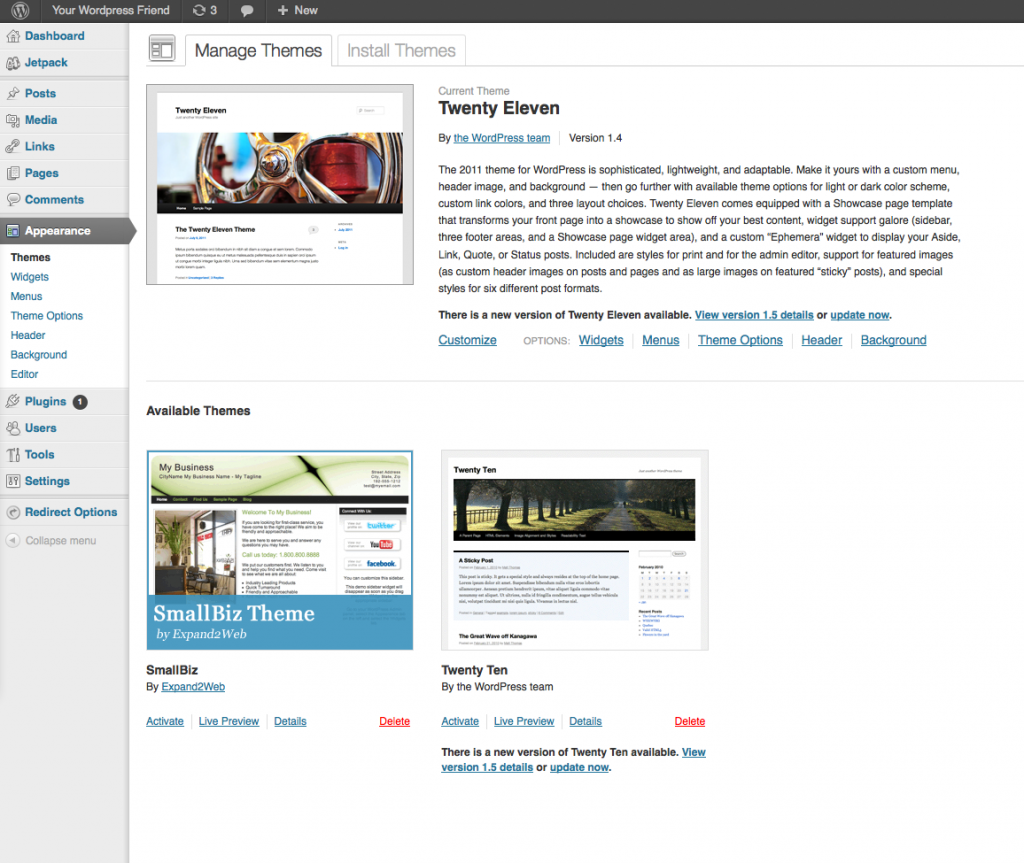Open the Pages menu item

coord(42,173)
